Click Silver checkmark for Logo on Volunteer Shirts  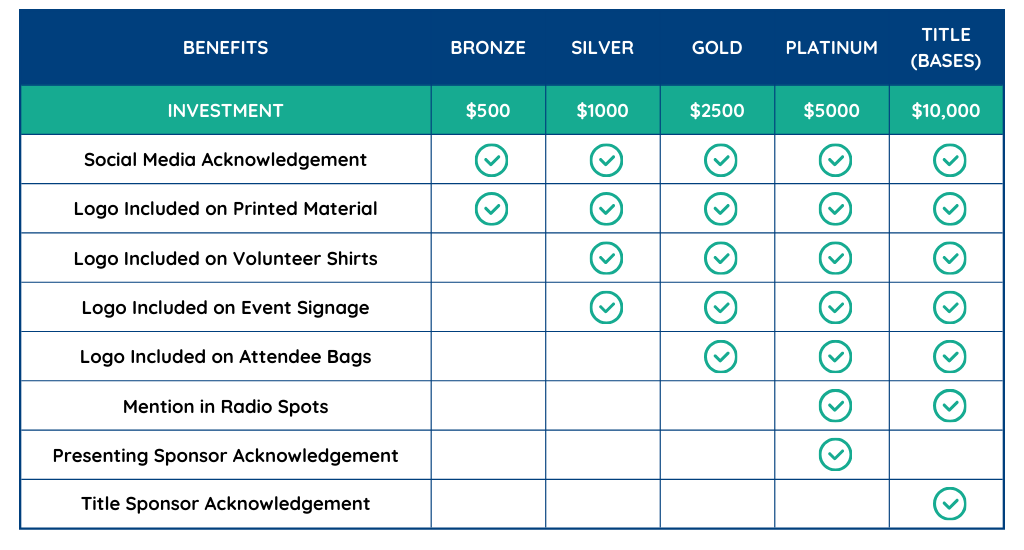pos(606,258)
